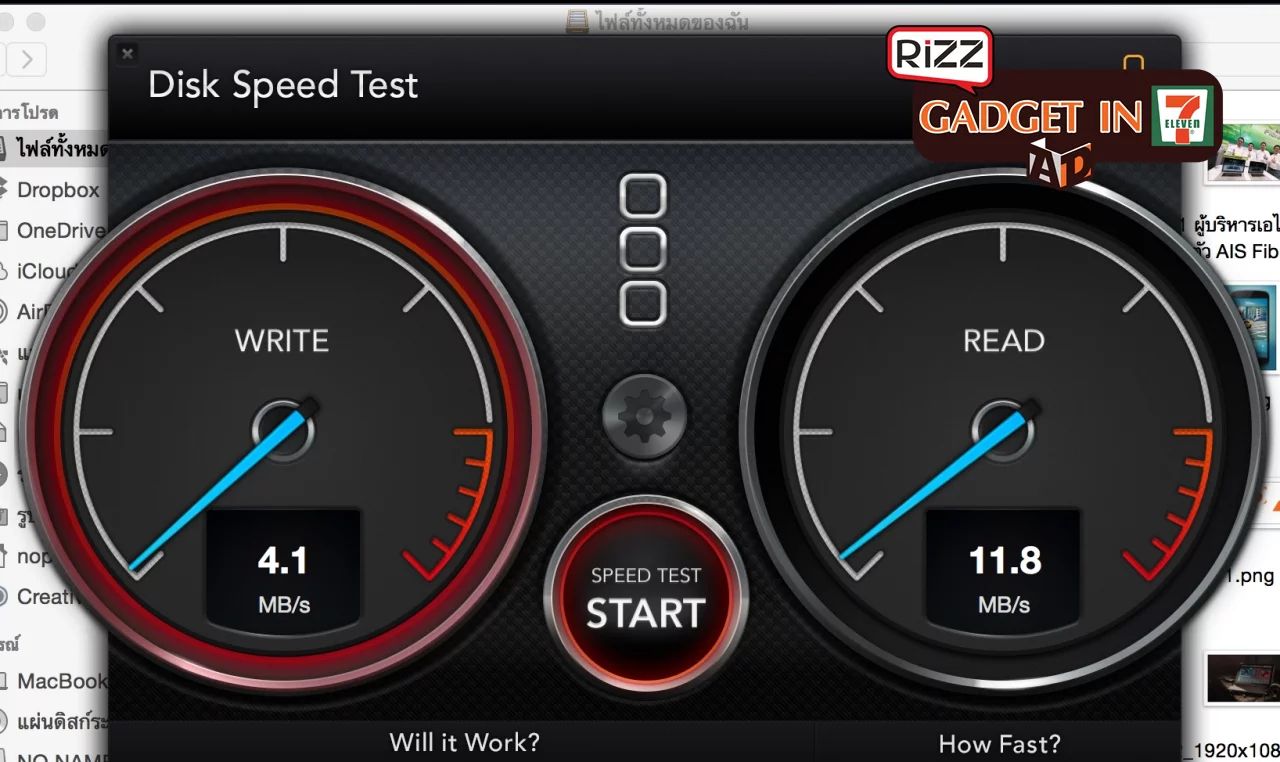Screen dimensions: 1280x762
Task: Click the READ speed gauge
Action: 1003,430
